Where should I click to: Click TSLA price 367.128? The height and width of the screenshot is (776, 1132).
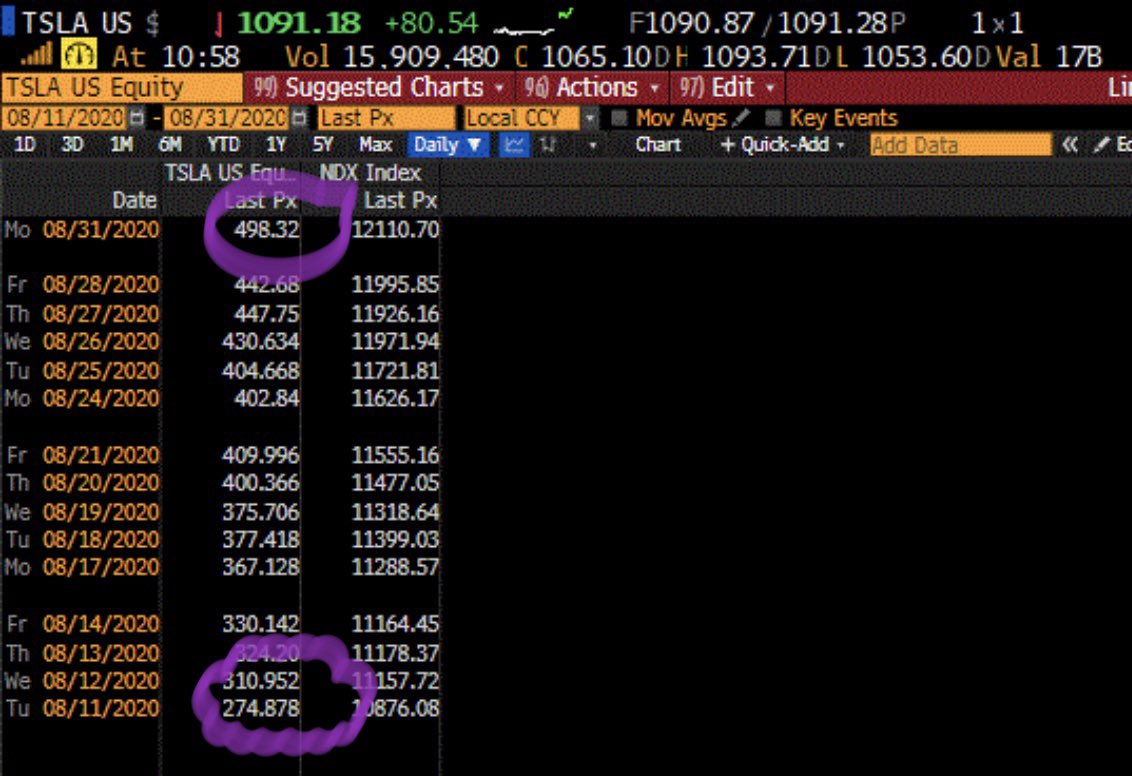[261, 567]
